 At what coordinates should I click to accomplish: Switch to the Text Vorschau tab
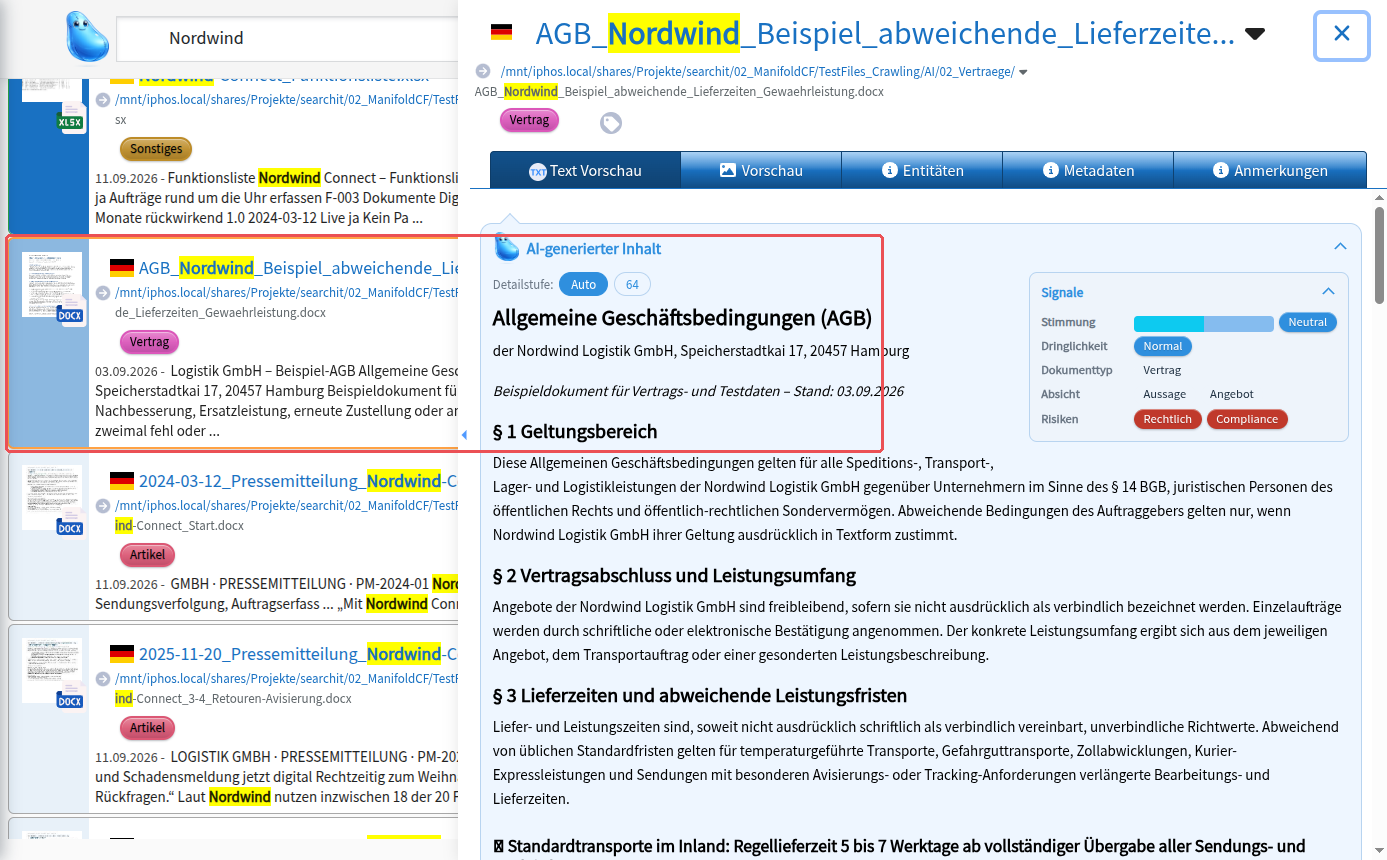[585, 170]
